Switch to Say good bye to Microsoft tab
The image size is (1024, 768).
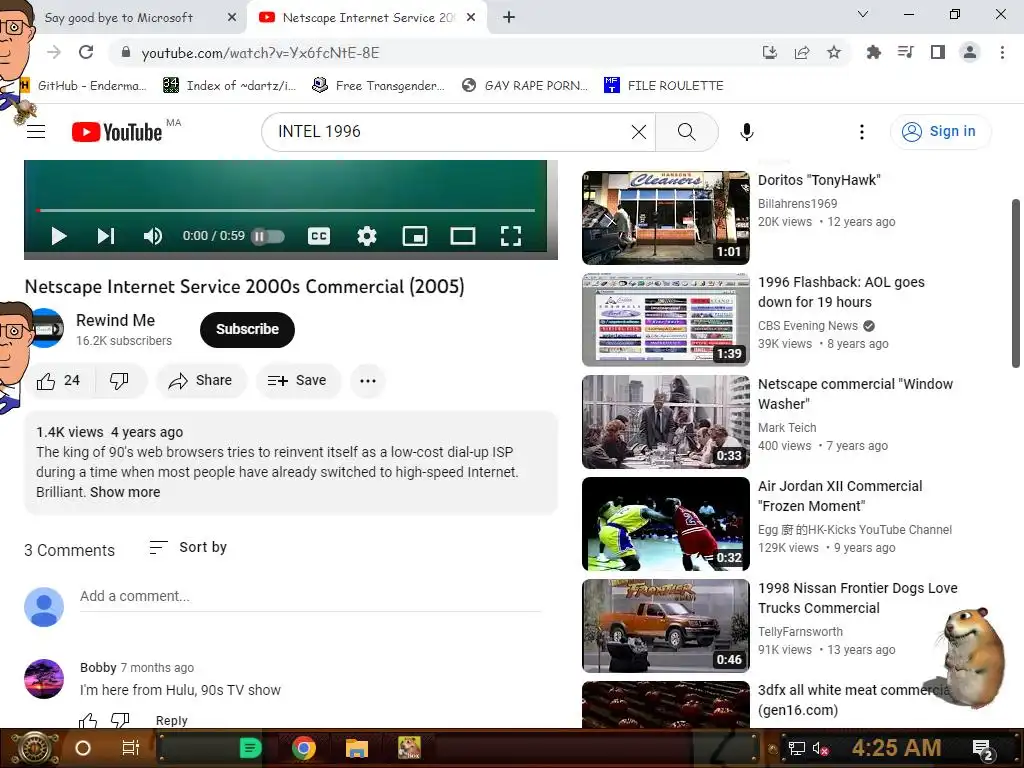[x=119, y=18]
